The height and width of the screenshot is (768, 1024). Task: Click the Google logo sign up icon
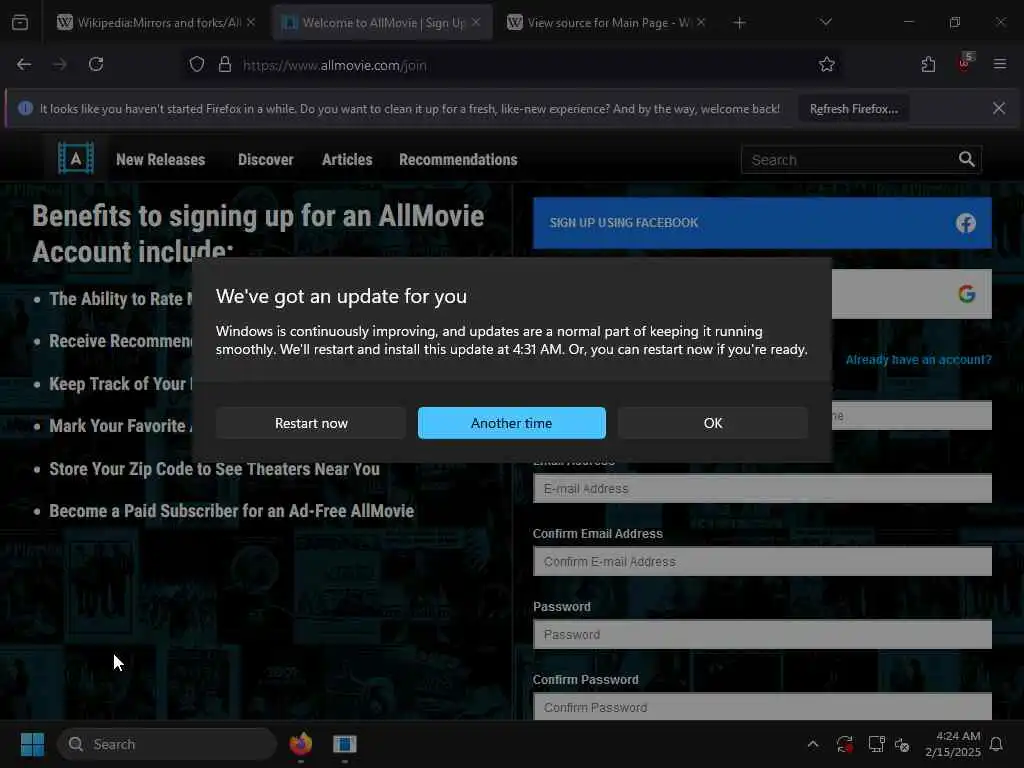(967, 293)
